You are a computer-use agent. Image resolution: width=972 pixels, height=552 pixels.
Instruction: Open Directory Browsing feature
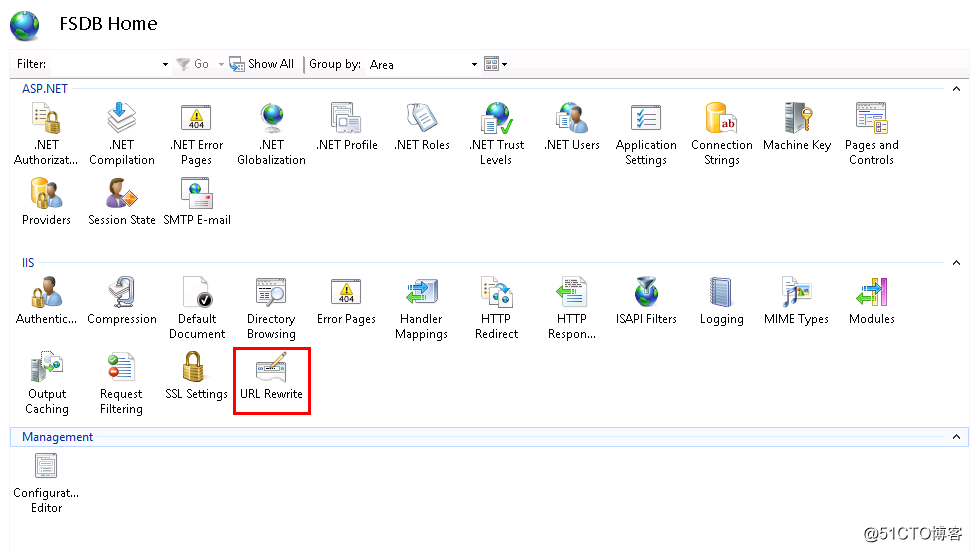[272, 308]
